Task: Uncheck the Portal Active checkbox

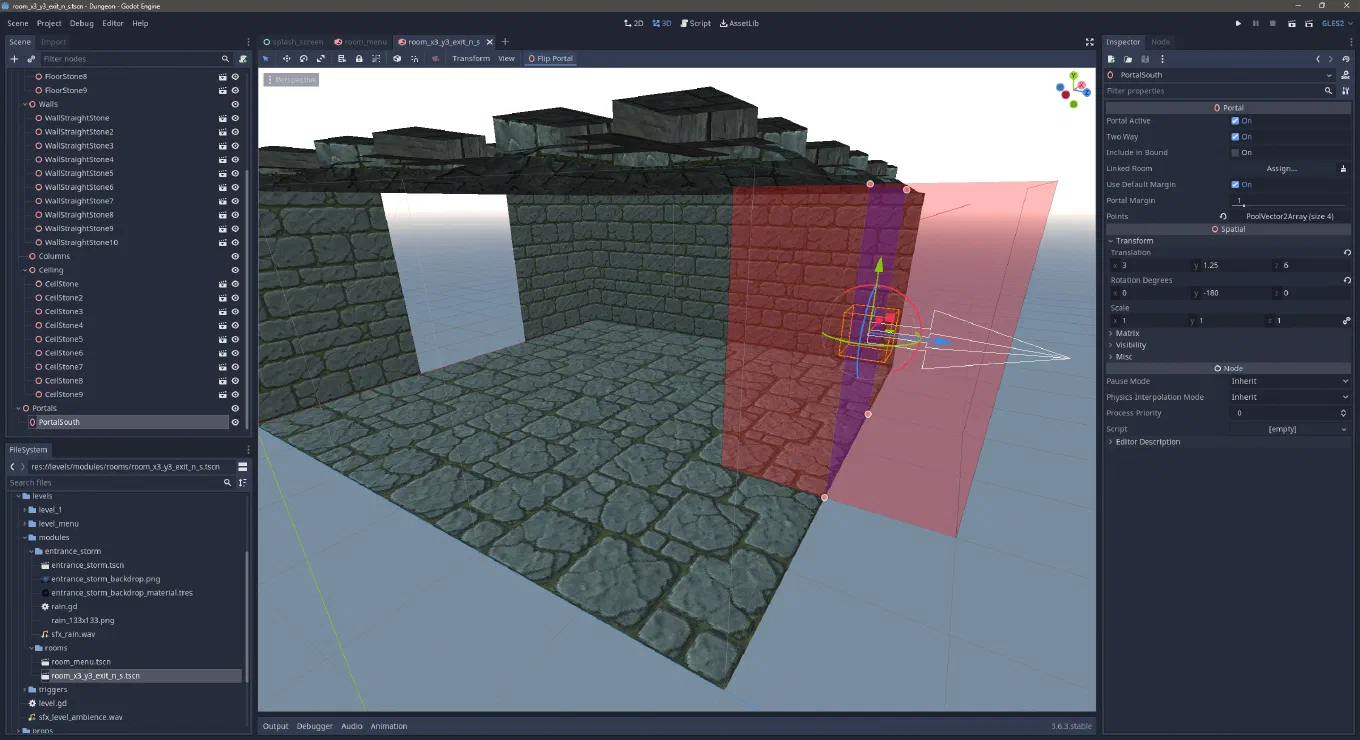Action: point(1235,121)
